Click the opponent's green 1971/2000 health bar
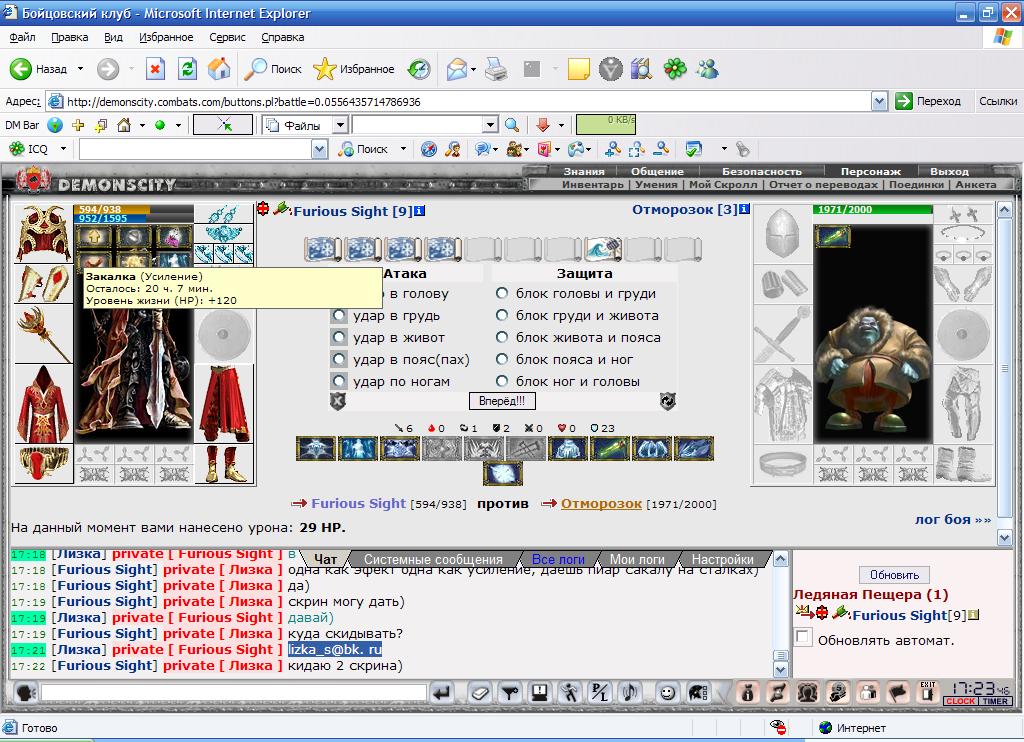1024x742 pixels. tap(872, 210)
